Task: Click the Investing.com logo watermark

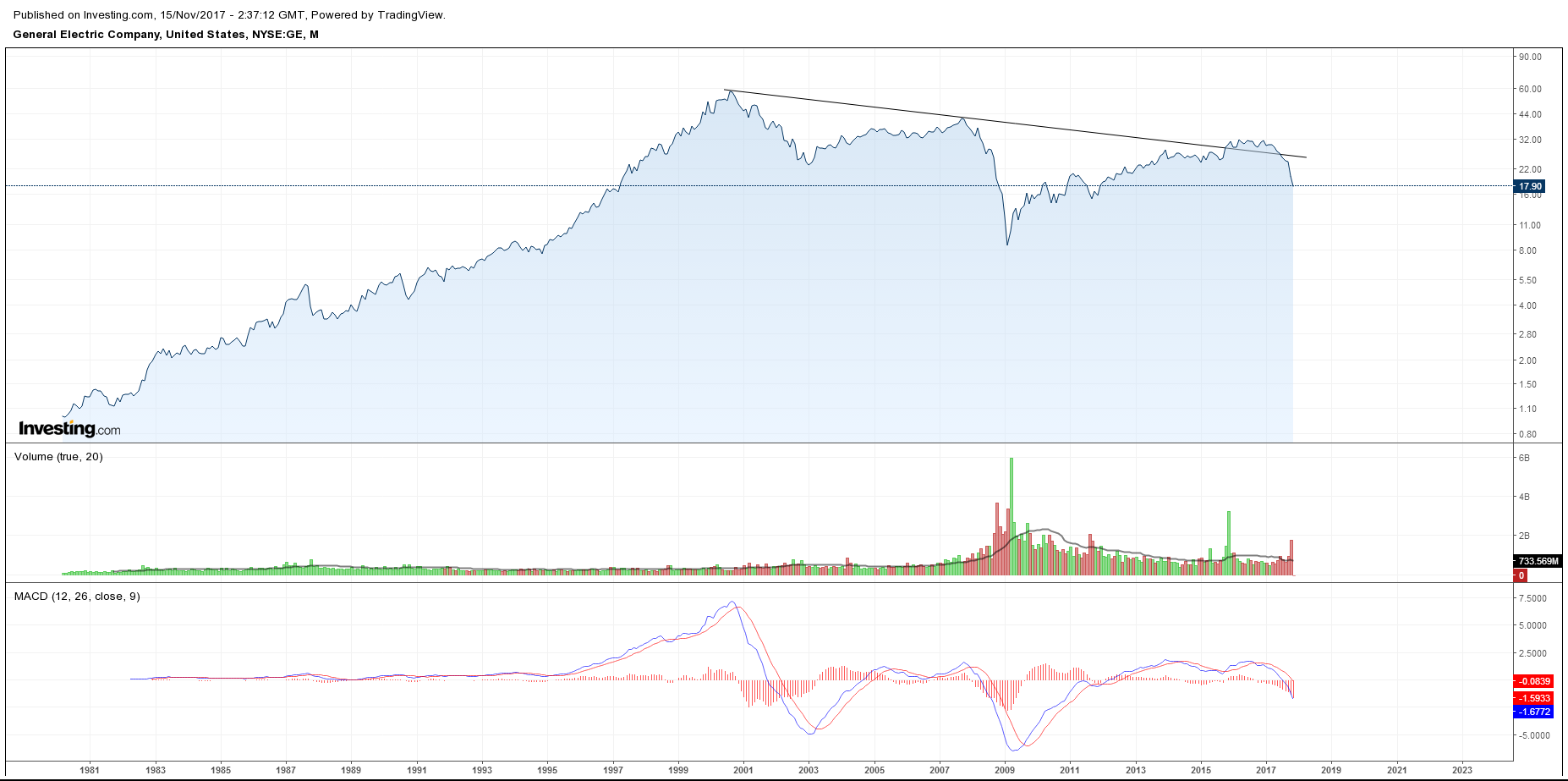Action: tap(69, 429)
